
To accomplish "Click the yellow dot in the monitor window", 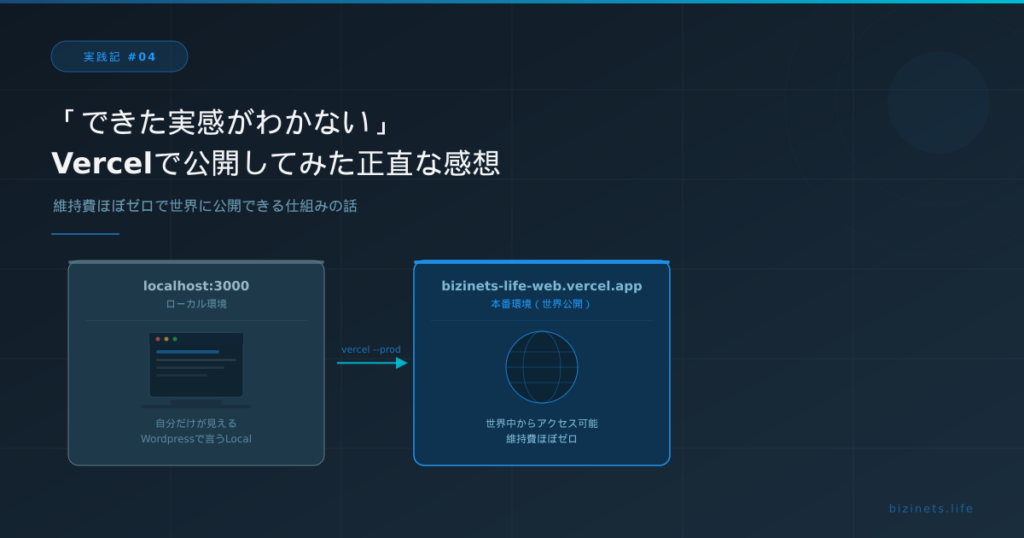I will [x=166, y=339].
